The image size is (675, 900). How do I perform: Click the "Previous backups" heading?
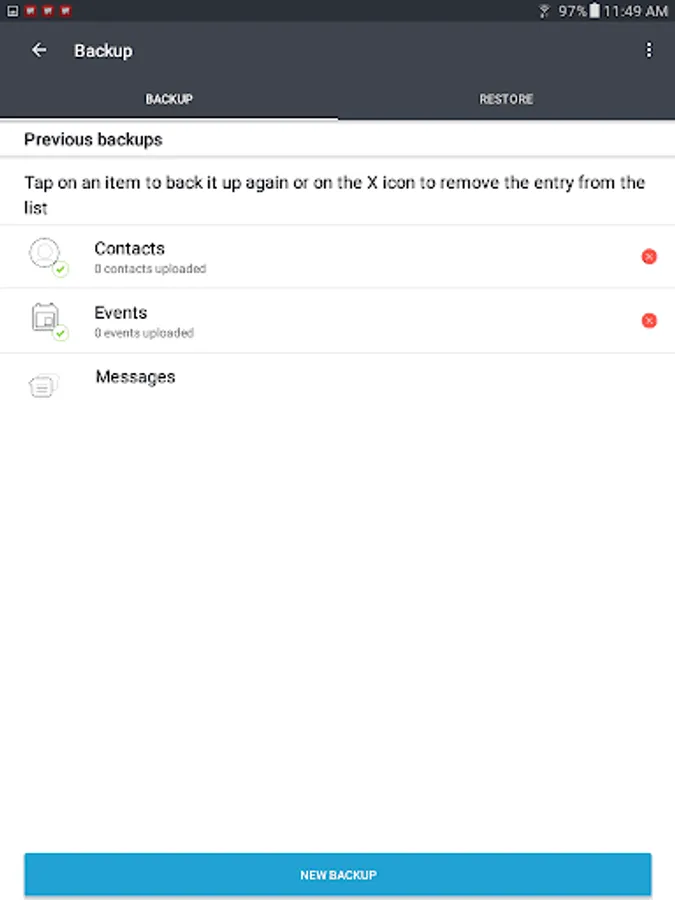tap(93, 140)
